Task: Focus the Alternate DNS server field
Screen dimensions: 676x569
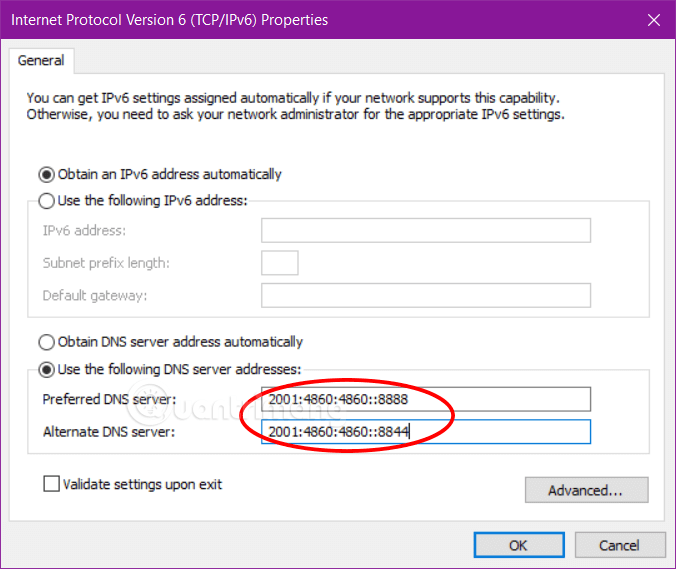Action: point(425,432)
